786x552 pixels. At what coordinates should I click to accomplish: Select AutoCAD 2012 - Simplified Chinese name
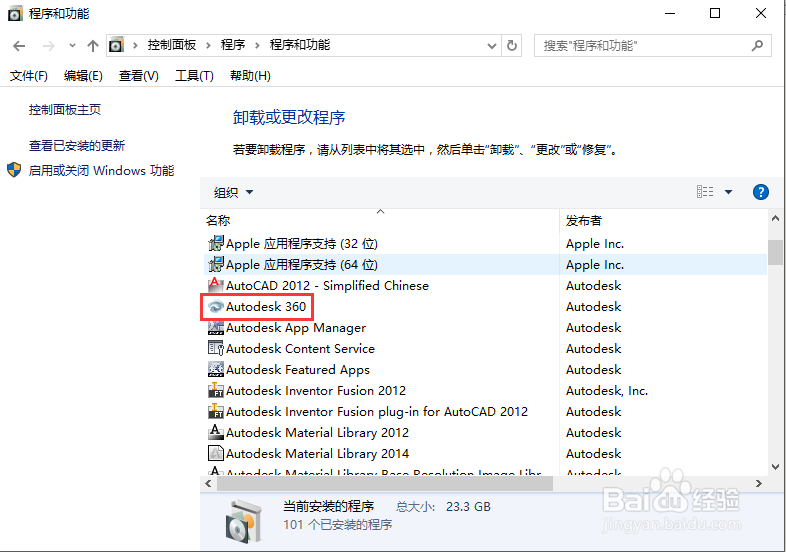coord(327,286)
